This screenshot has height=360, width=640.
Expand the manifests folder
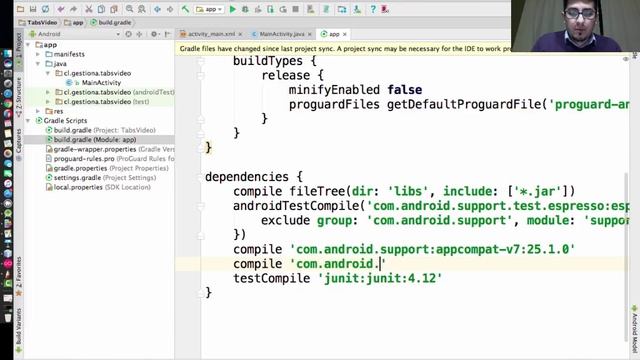point(38,54)
